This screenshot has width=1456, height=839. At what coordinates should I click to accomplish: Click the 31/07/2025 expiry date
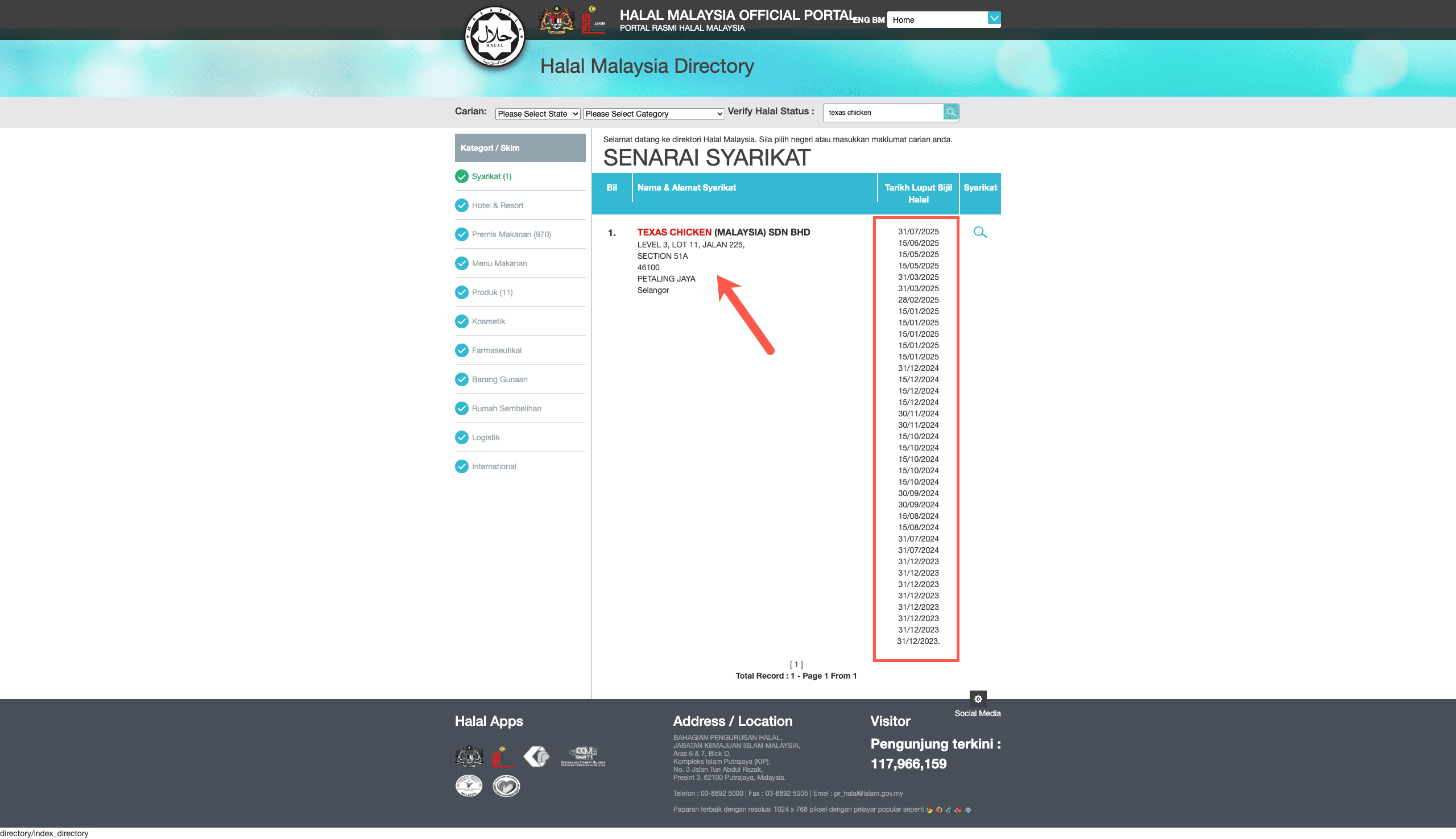tap(918, 232)
